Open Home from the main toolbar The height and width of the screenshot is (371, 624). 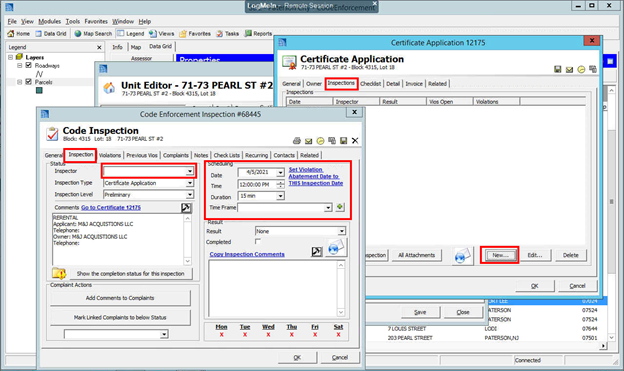(x=18, y=33)
